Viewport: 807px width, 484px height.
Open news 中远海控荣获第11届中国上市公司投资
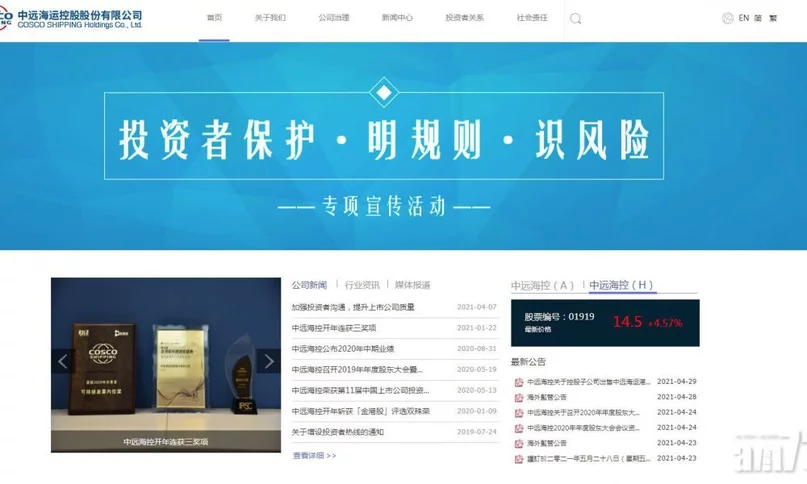(x=360, y=390)
